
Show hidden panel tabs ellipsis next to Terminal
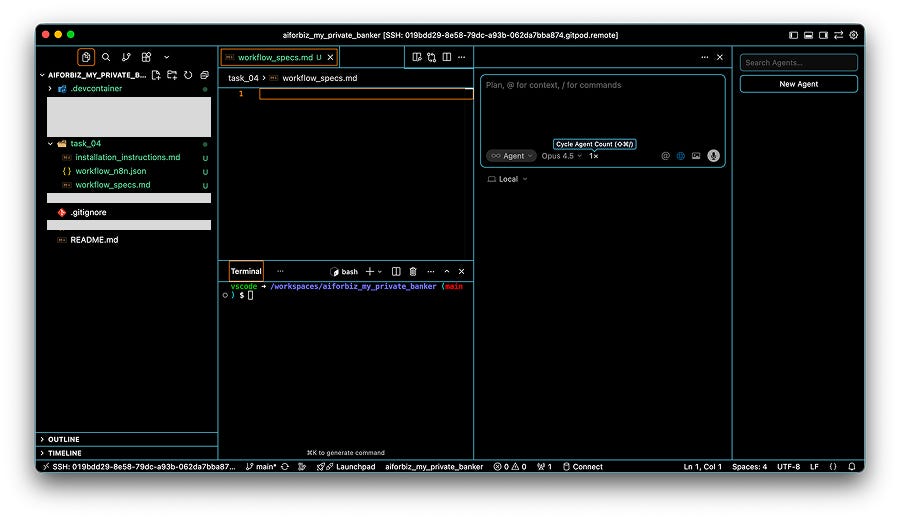[280, 272]
